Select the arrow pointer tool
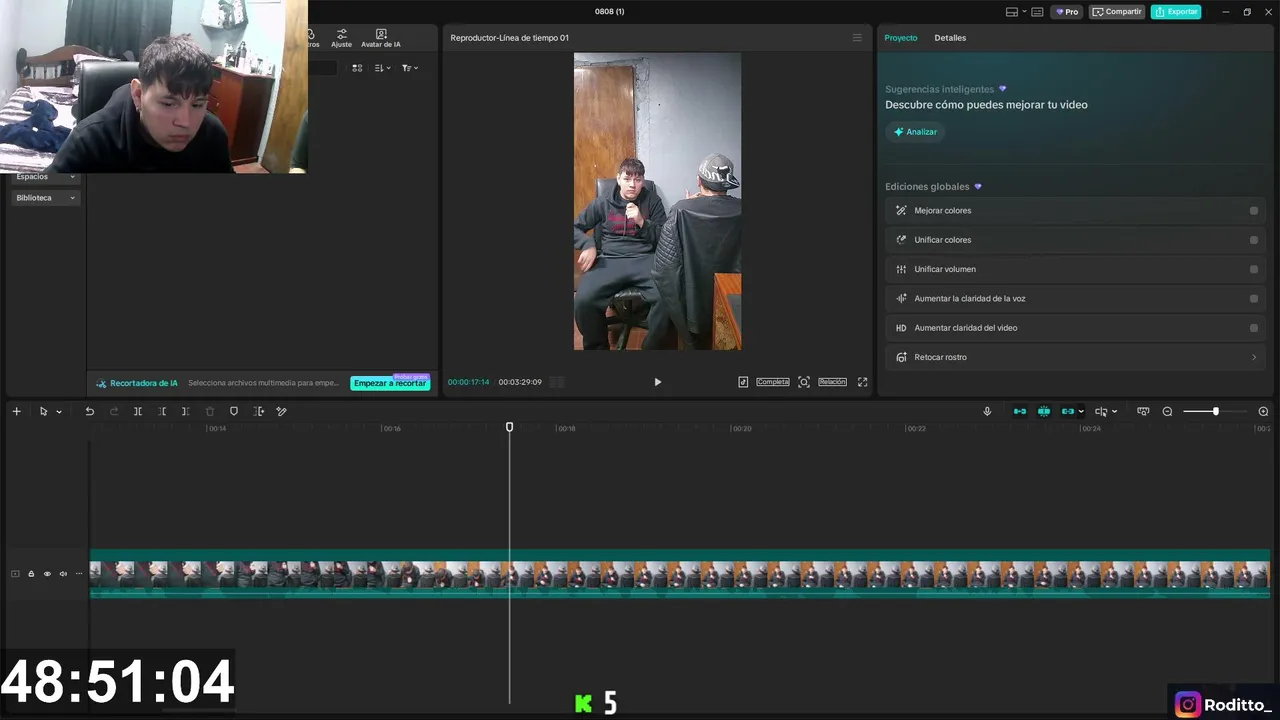Screen dimensions: 1280x720 [43, 411]
